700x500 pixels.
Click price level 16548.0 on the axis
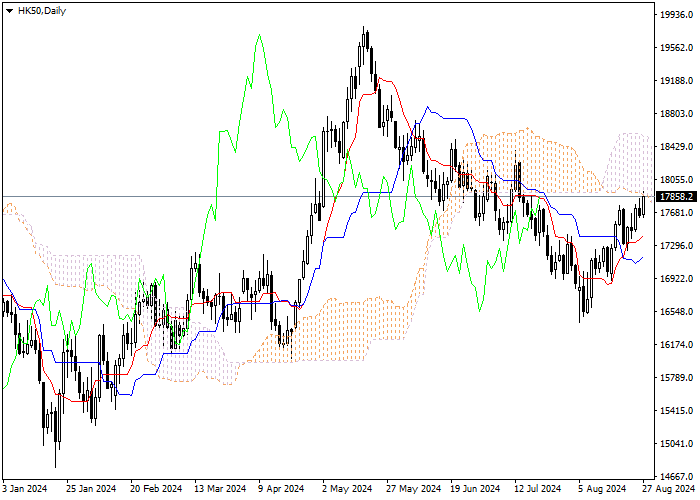676,312
